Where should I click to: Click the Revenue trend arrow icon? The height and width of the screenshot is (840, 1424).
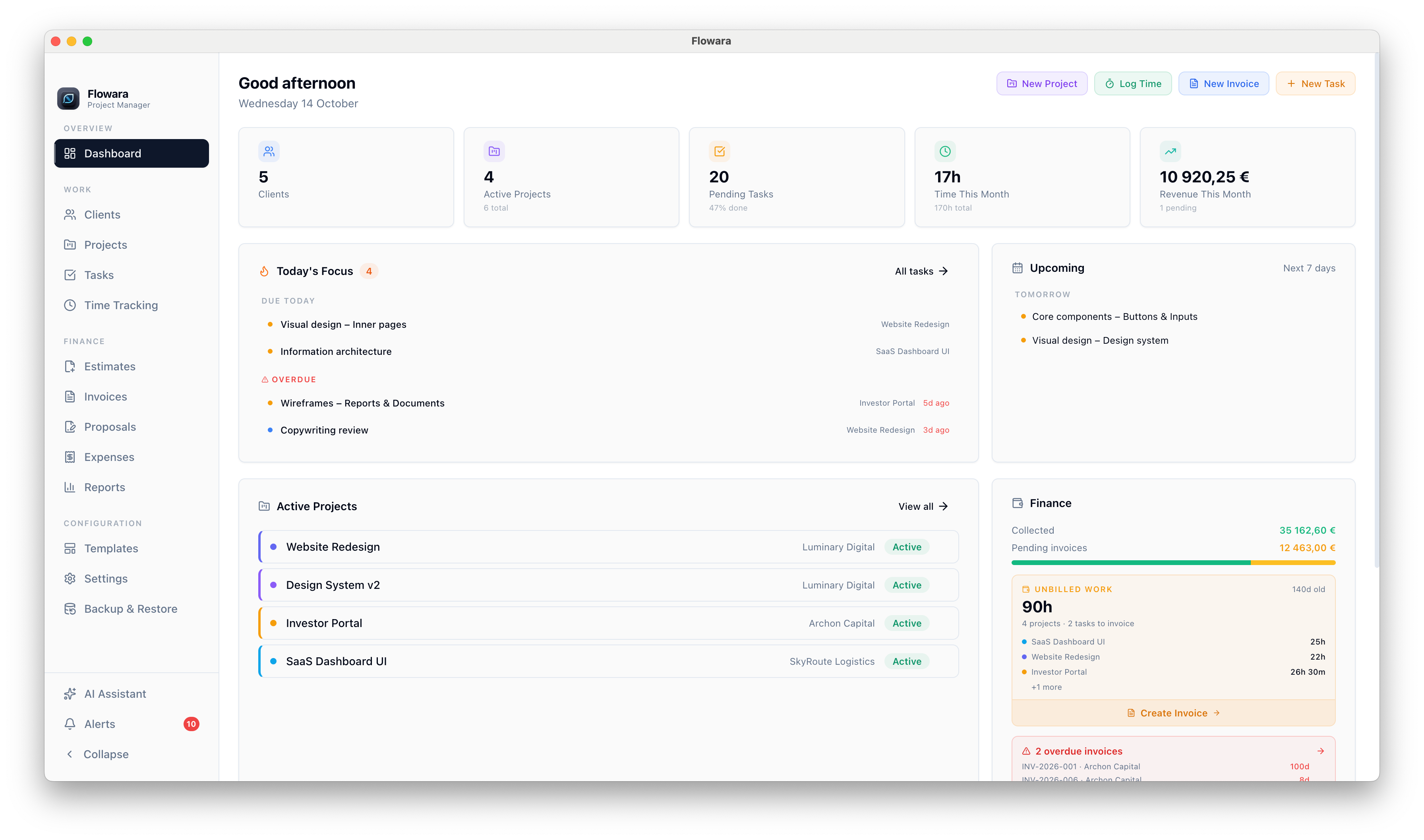[1170, 151]
